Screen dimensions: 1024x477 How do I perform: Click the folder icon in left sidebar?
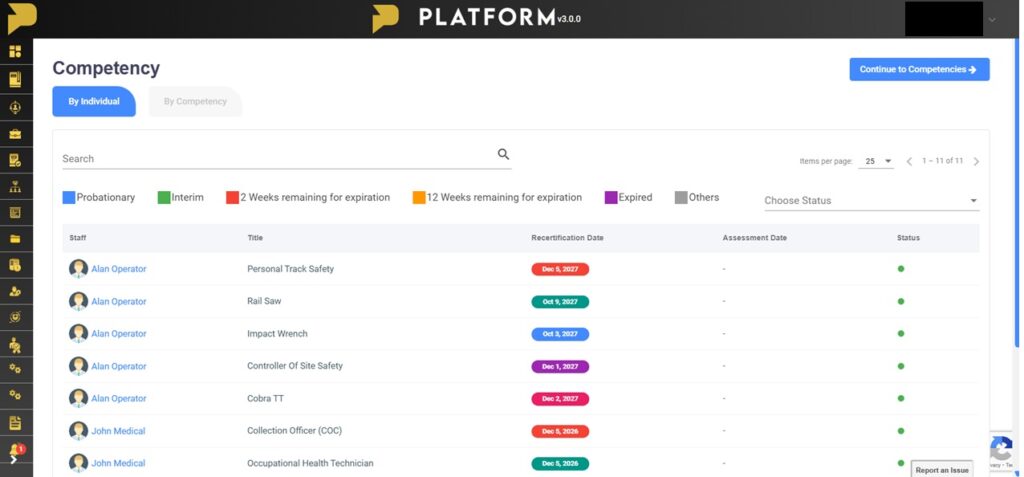tap(15, 239)
